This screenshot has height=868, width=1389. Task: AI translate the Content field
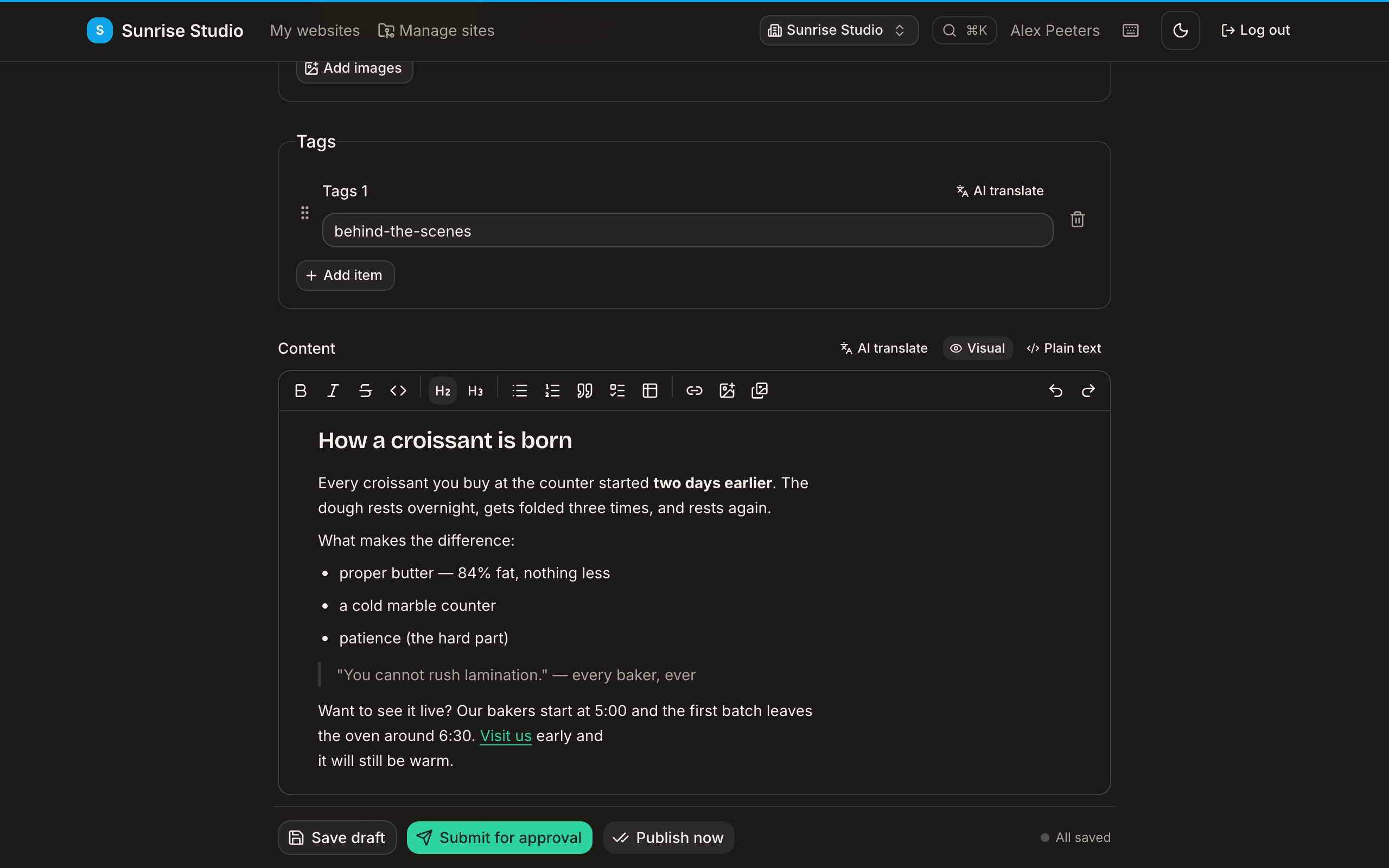[884, 348]
